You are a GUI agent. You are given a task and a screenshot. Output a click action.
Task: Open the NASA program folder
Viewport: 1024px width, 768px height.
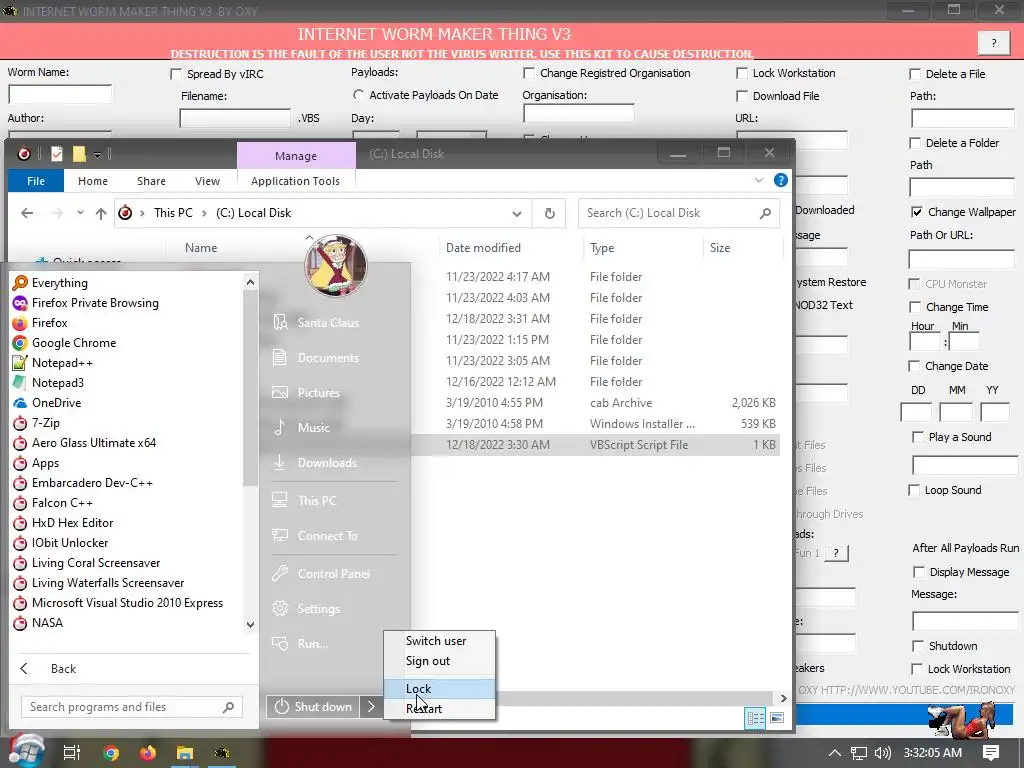[38, 623]
